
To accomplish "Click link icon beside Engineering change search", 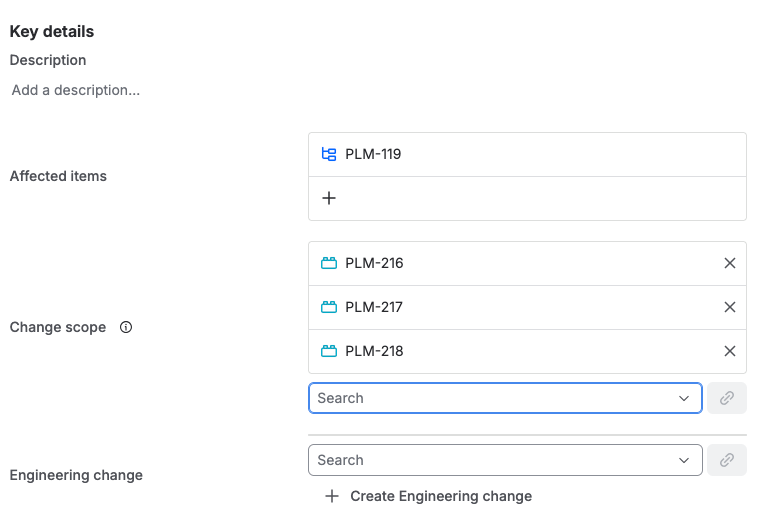I will (726, 460).
